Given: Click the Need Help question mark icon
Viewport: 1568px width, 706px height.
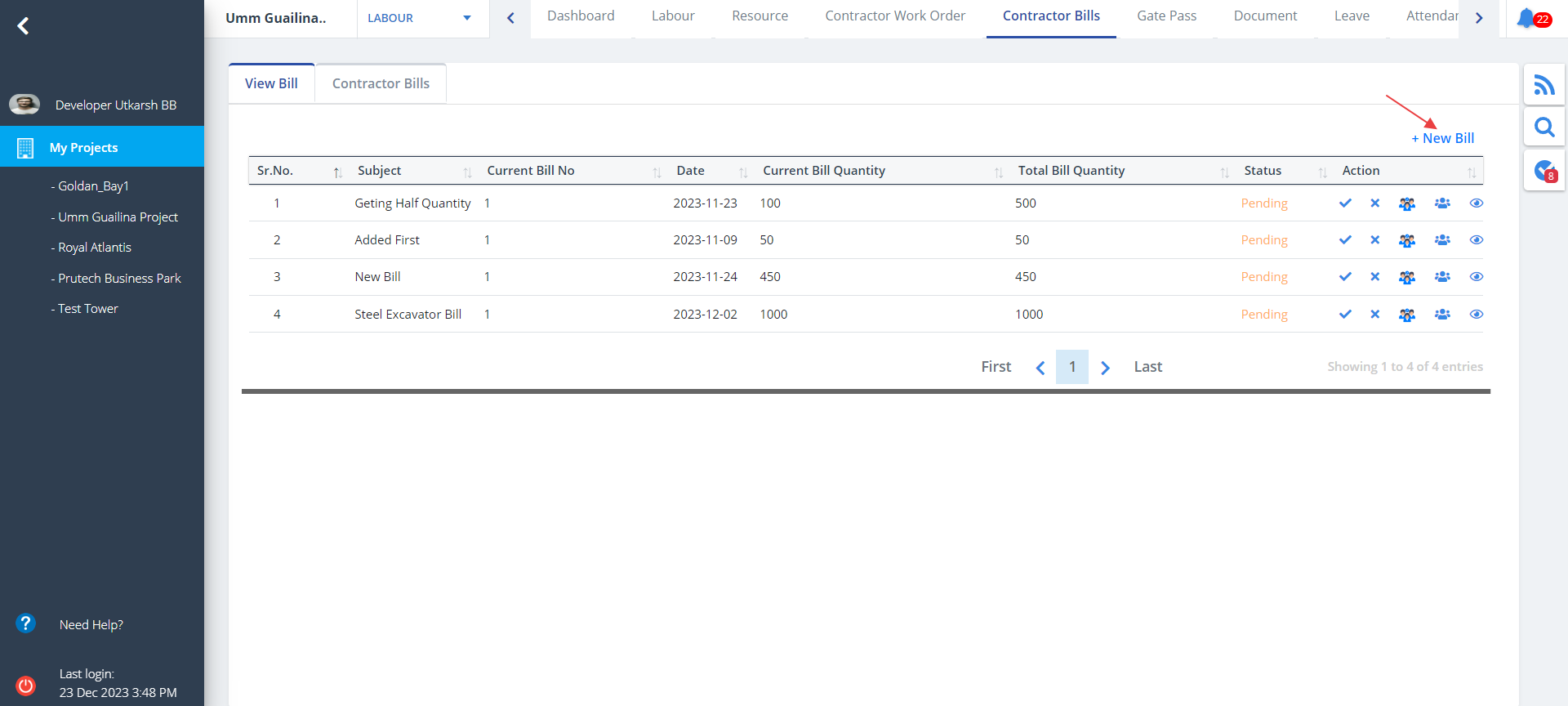Looking at the screenshot, I should 26,624.
